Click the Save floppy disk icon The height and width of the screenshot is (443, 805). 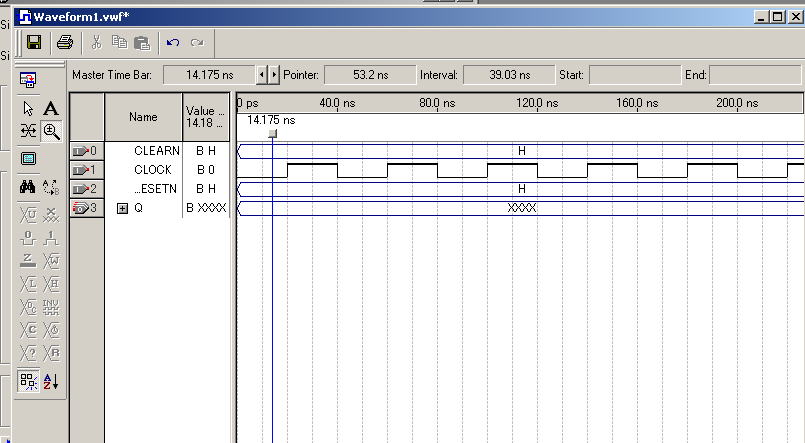34,42
